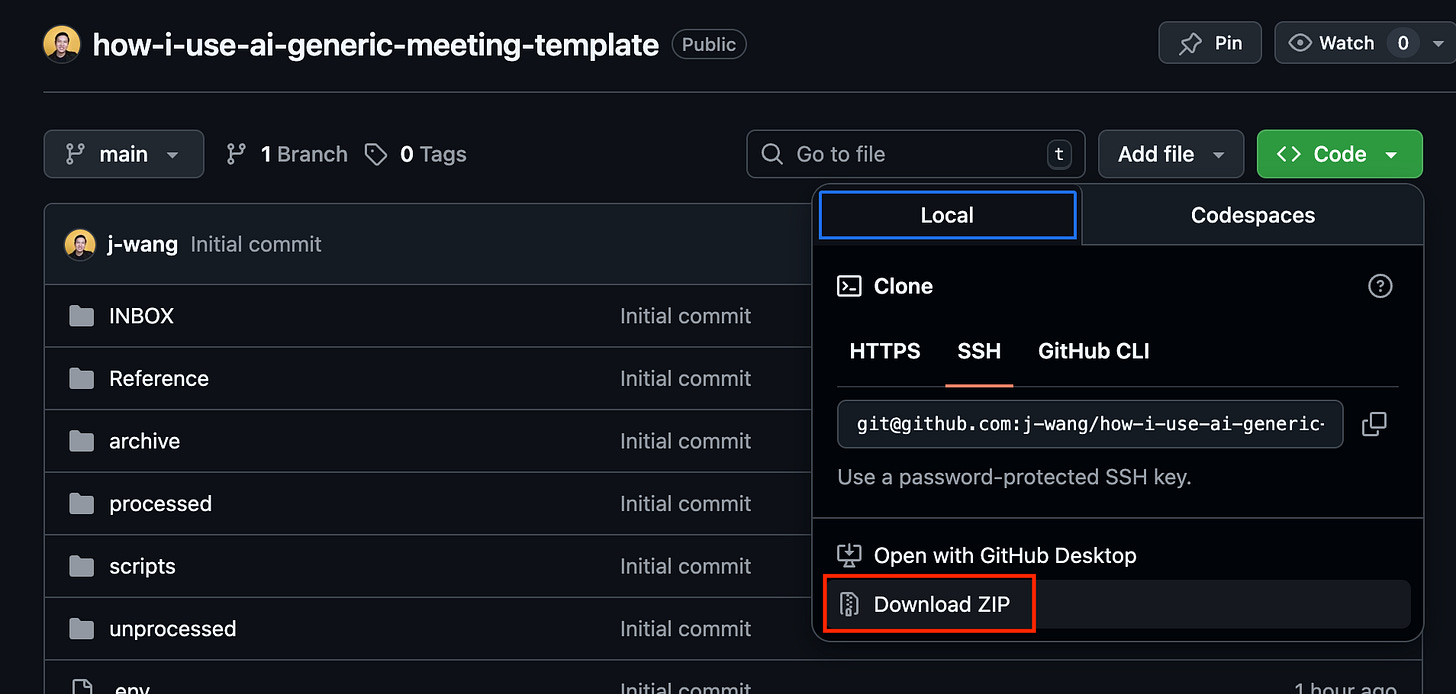Click the folder icon beside Reference
The width and height of the screenshot is (1456, 694).
click(x=81, y=379)
